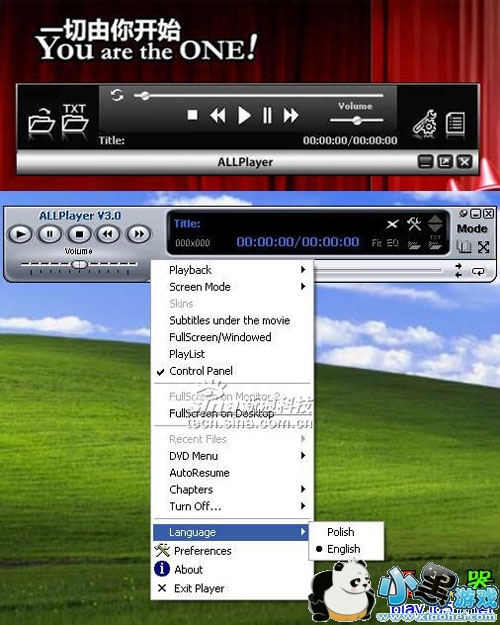Expand the Screen Mode submenu

coord(232,287)
